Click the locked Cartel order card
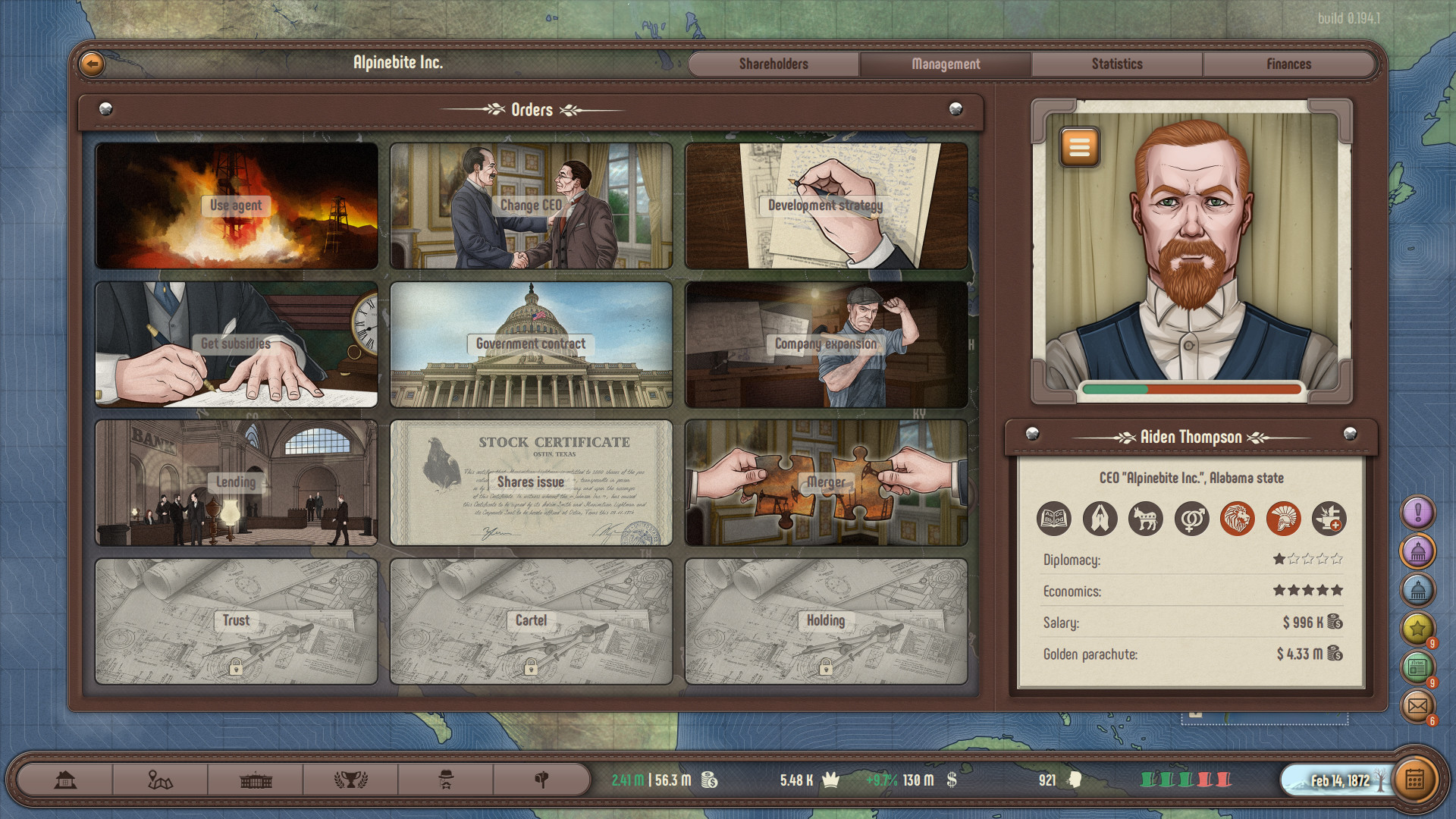The image size is (1456, 819). 529,620
